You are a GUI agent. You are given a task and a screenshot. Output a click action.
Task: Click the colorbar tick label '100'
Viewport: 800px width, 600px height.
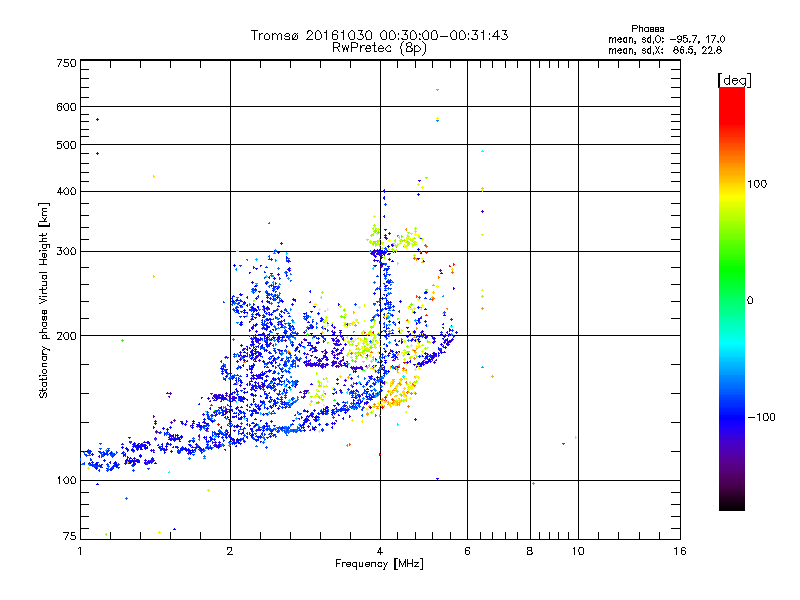pos(757,184)
